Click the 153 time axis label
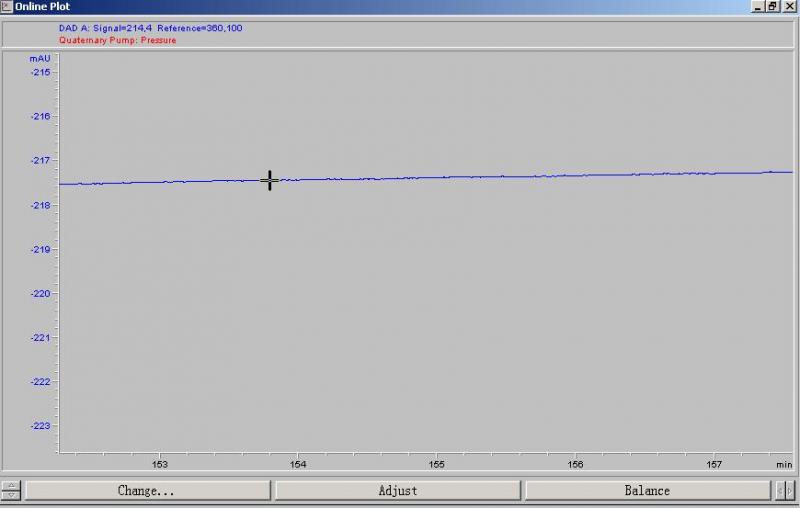The width and height of the screenshot is (800, 508). (160, 465)
